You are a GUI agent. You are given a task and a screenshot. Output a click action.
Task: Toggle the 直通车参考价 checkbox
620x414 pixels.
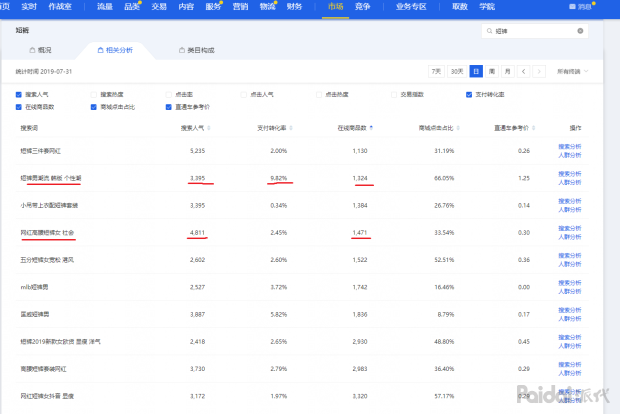coord(169,106)
